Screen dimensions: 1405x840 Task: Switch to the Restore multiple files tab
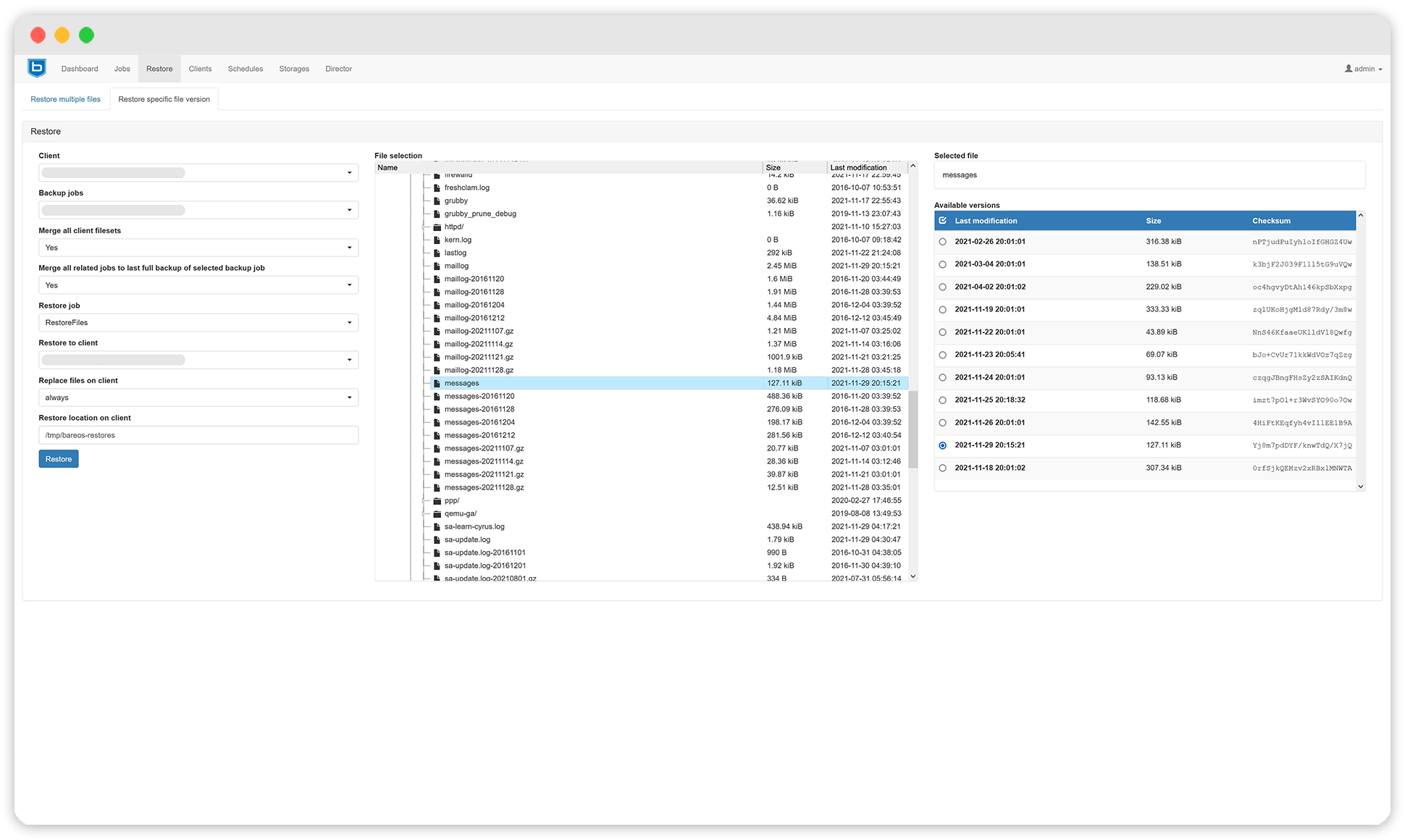(65, 98)
